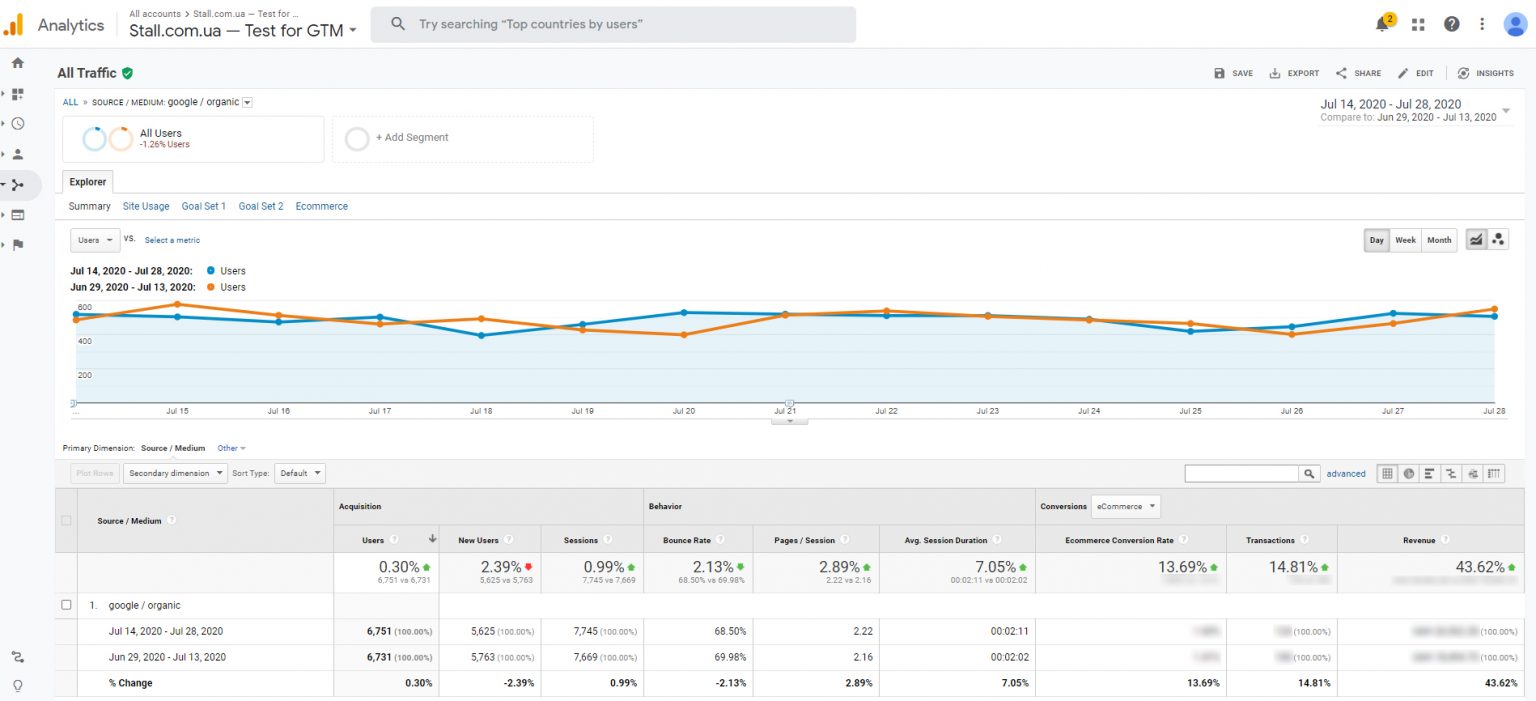1536x701 pixels.
Task: Select the Week granularity option
Action: [x=1405, y=240]
